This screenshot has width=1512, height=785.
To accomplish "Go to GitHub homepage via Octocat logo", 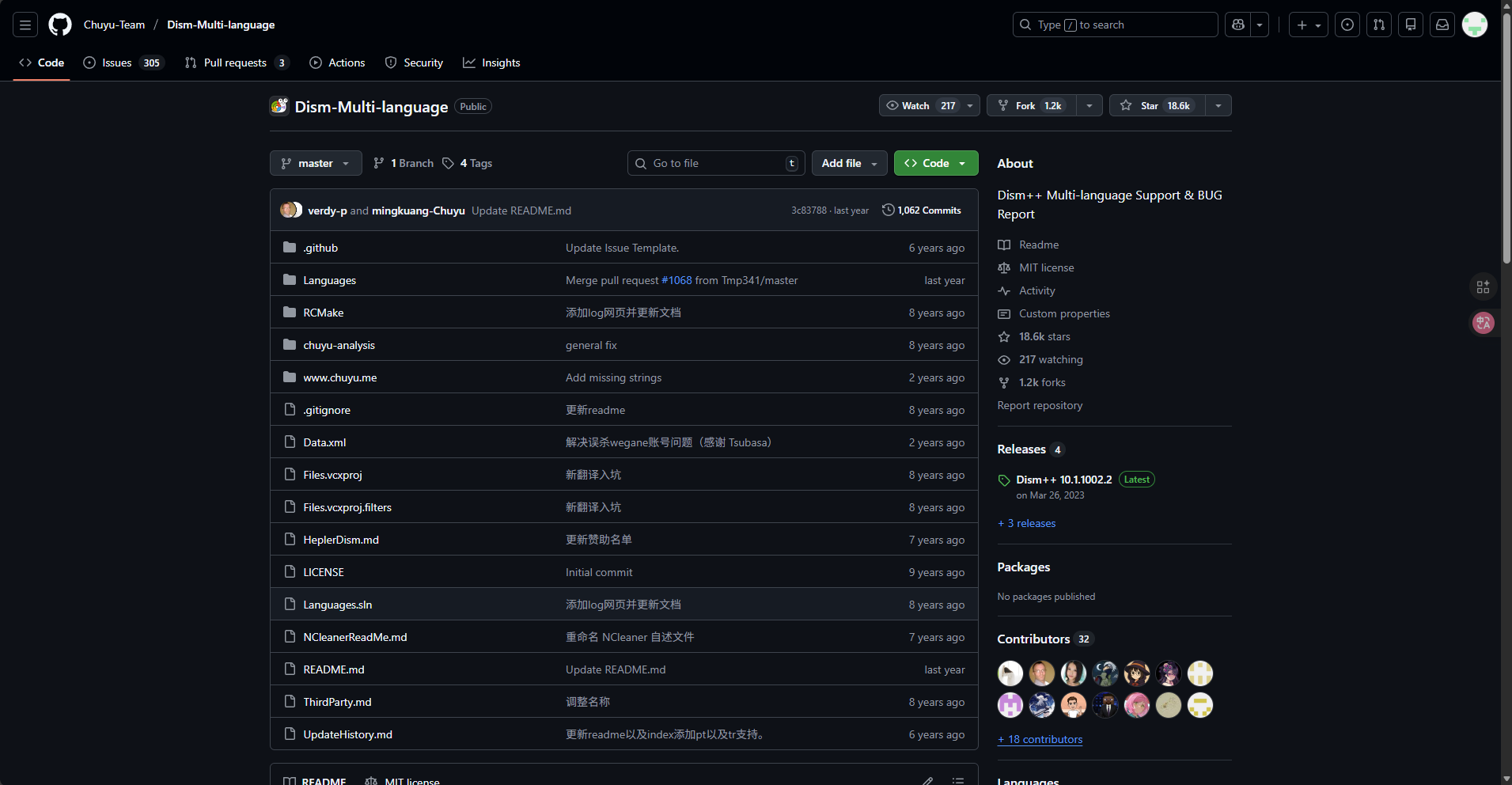I will tap(60, 25).
